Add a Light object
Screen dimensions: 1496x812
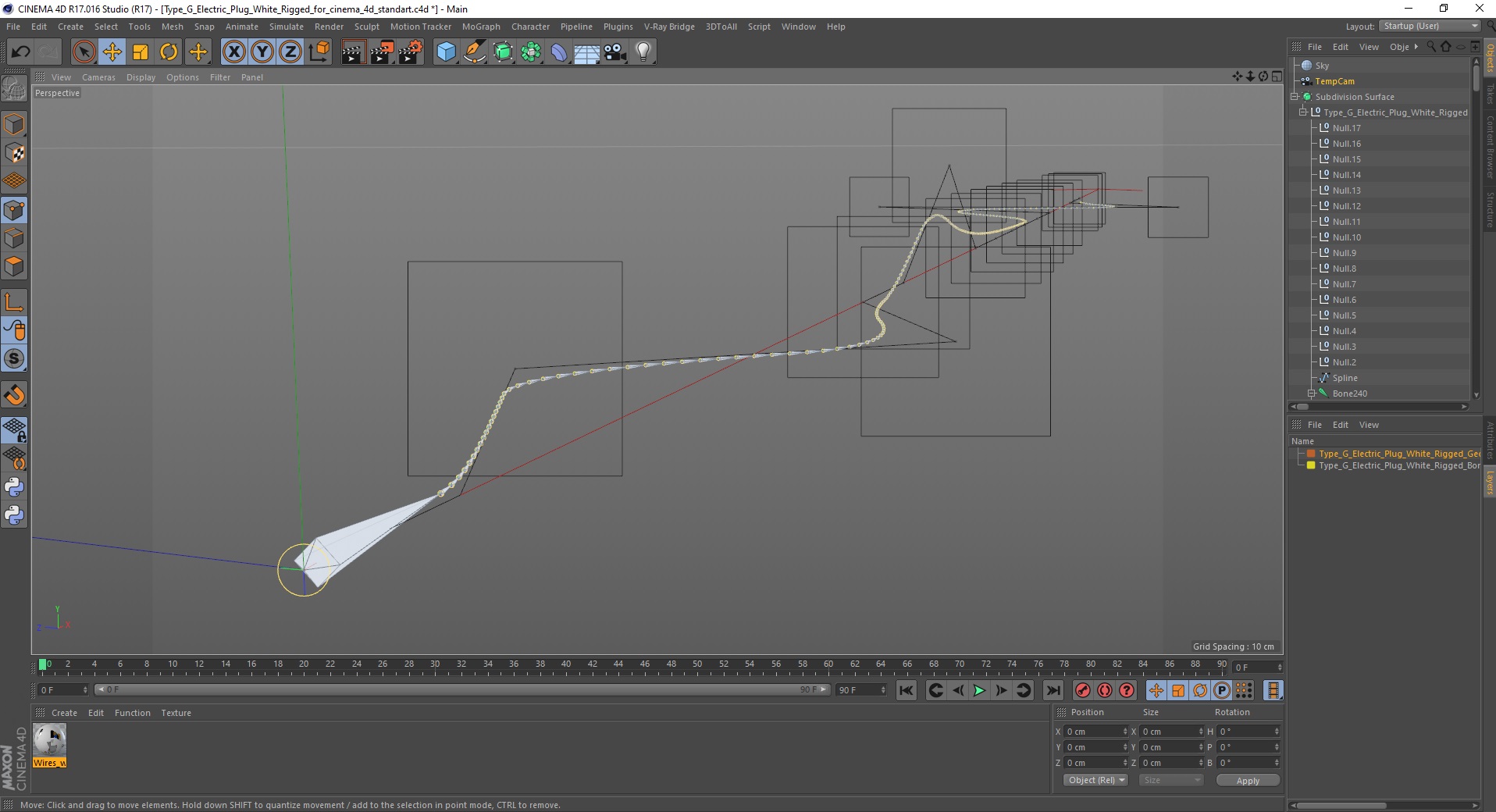pyautogui.click(x=643, y=52)
